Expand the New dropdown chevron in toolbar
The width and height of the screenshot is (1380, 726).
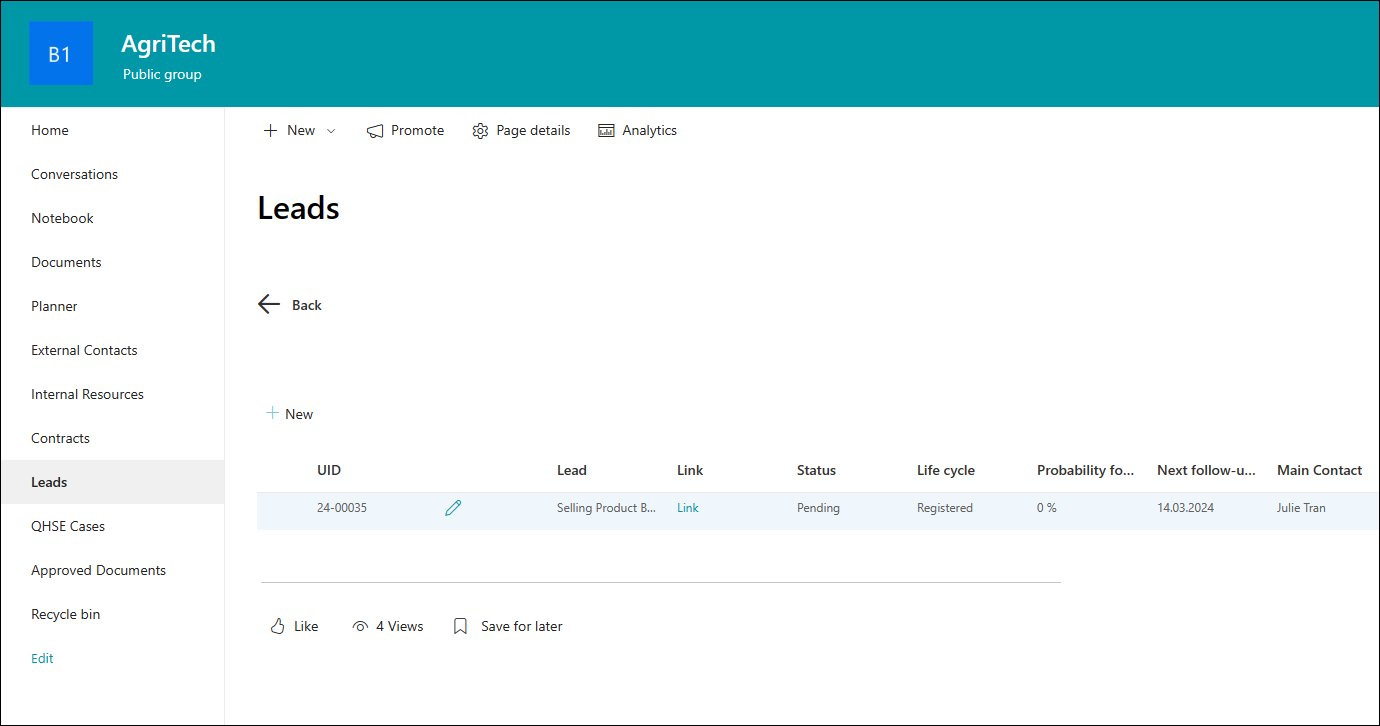pyautogui.click(x=331, y=131)
